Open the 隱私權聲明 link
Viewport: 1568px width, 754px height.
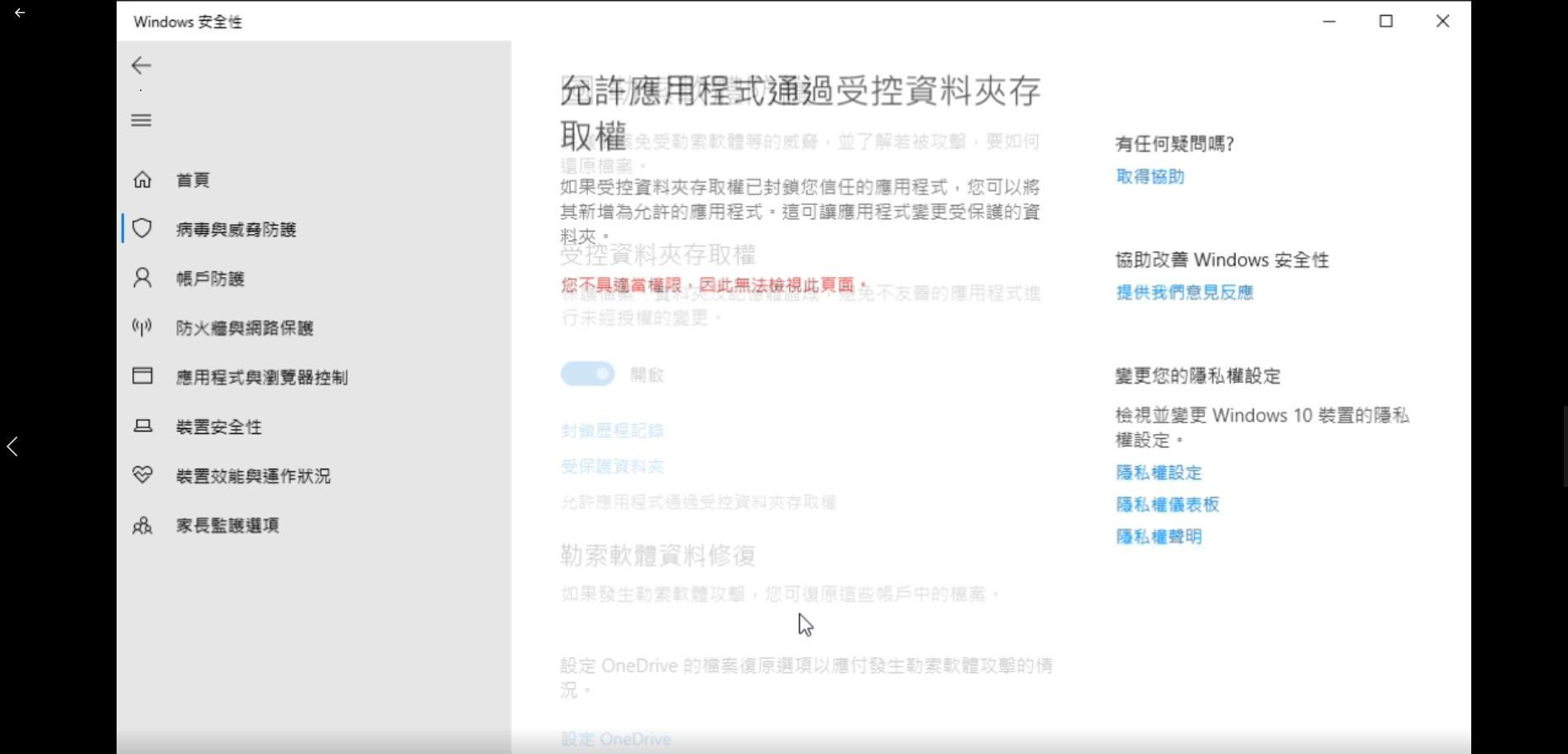[1158, 537]
